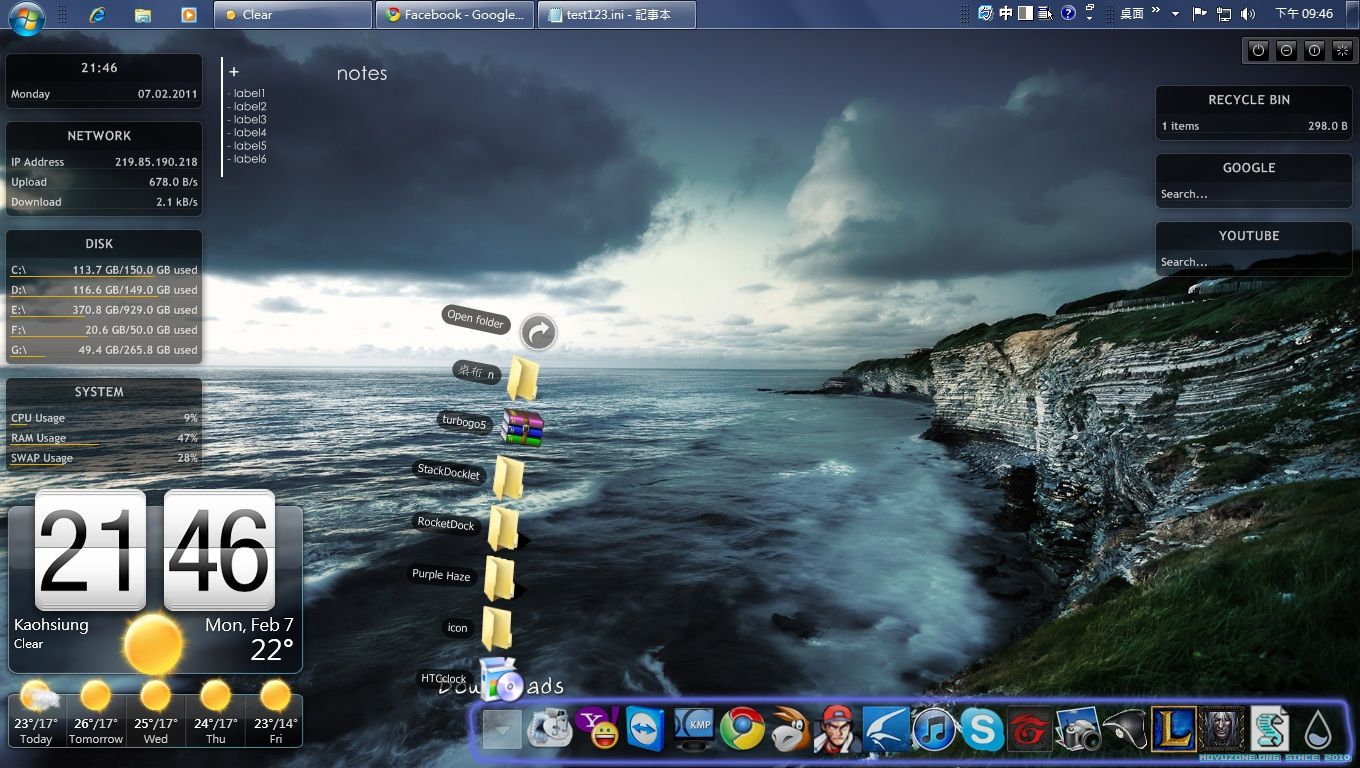Click the Open folder stack item

pos(540,332)
